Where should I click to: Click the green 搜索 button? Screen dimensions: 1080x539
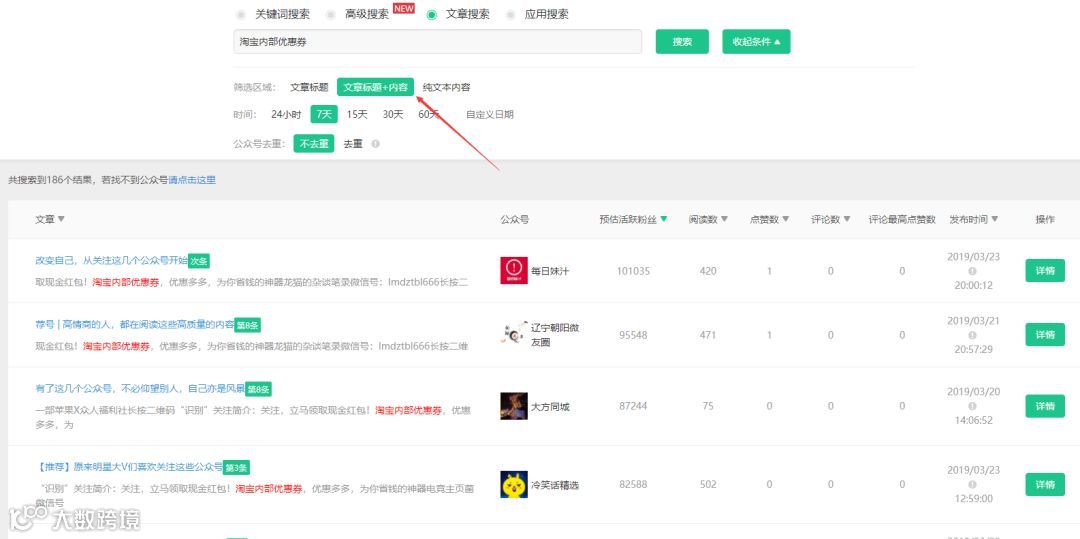click(682, 41)
